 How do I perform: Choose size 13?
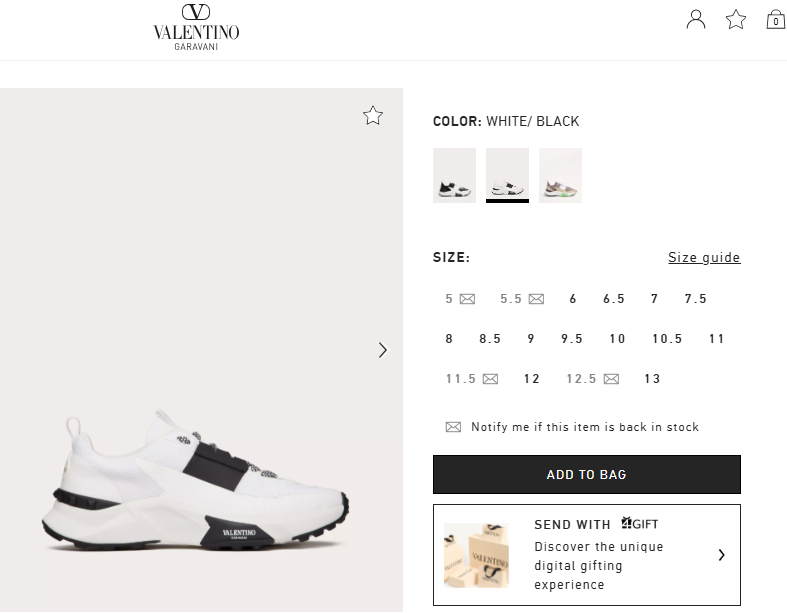653,379
